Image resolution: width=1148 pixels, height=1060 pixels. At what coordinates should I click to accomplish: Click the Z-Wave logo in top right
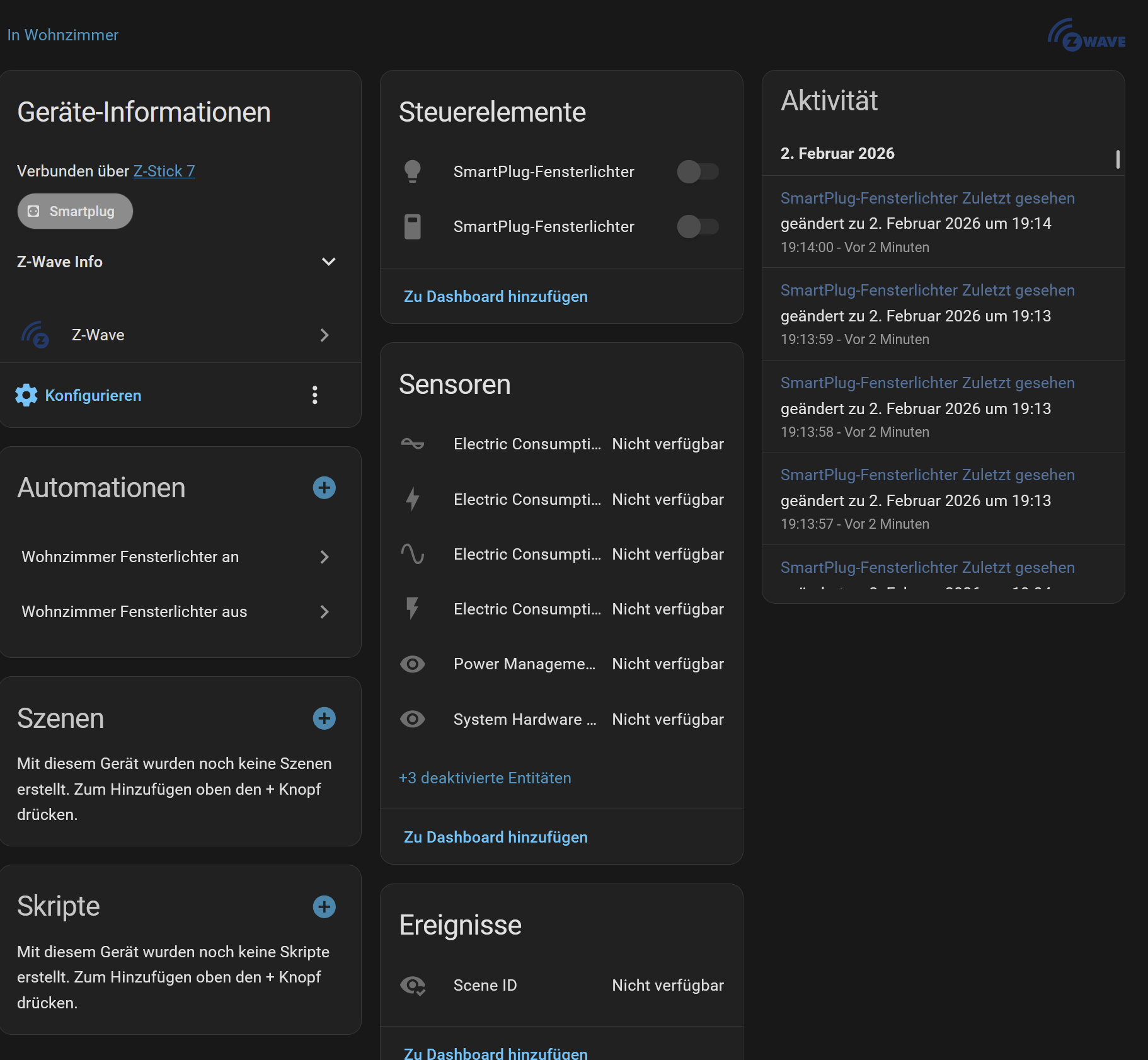click(1086, 36)
